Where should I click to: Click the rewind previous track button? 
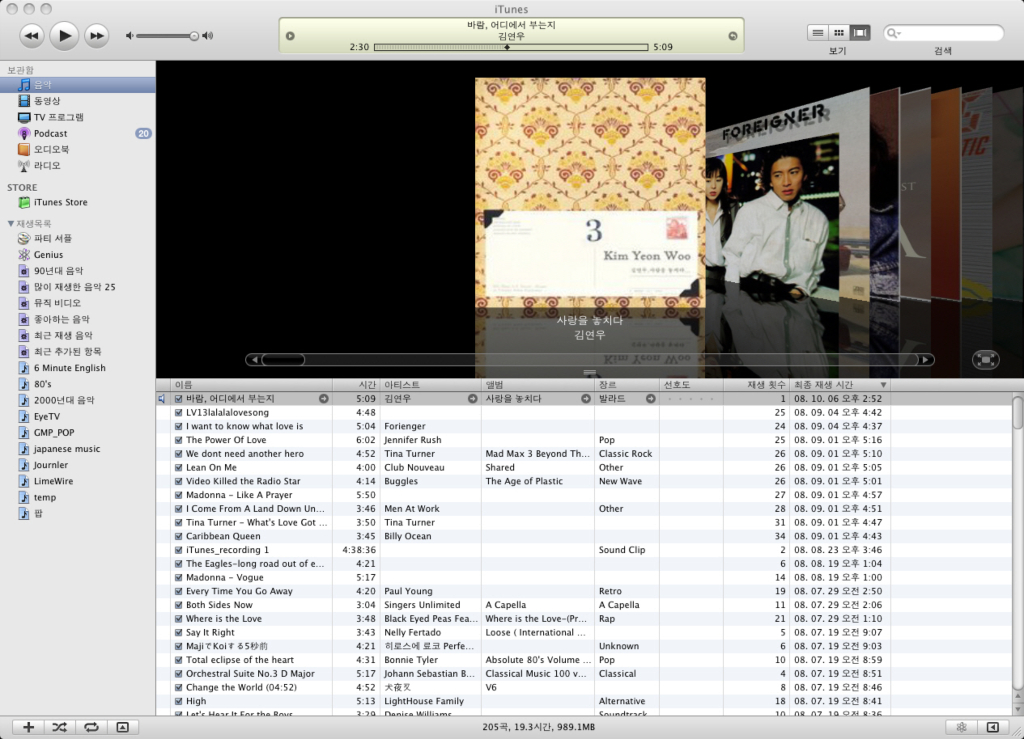pyautogui.click(x=31, y=36)
